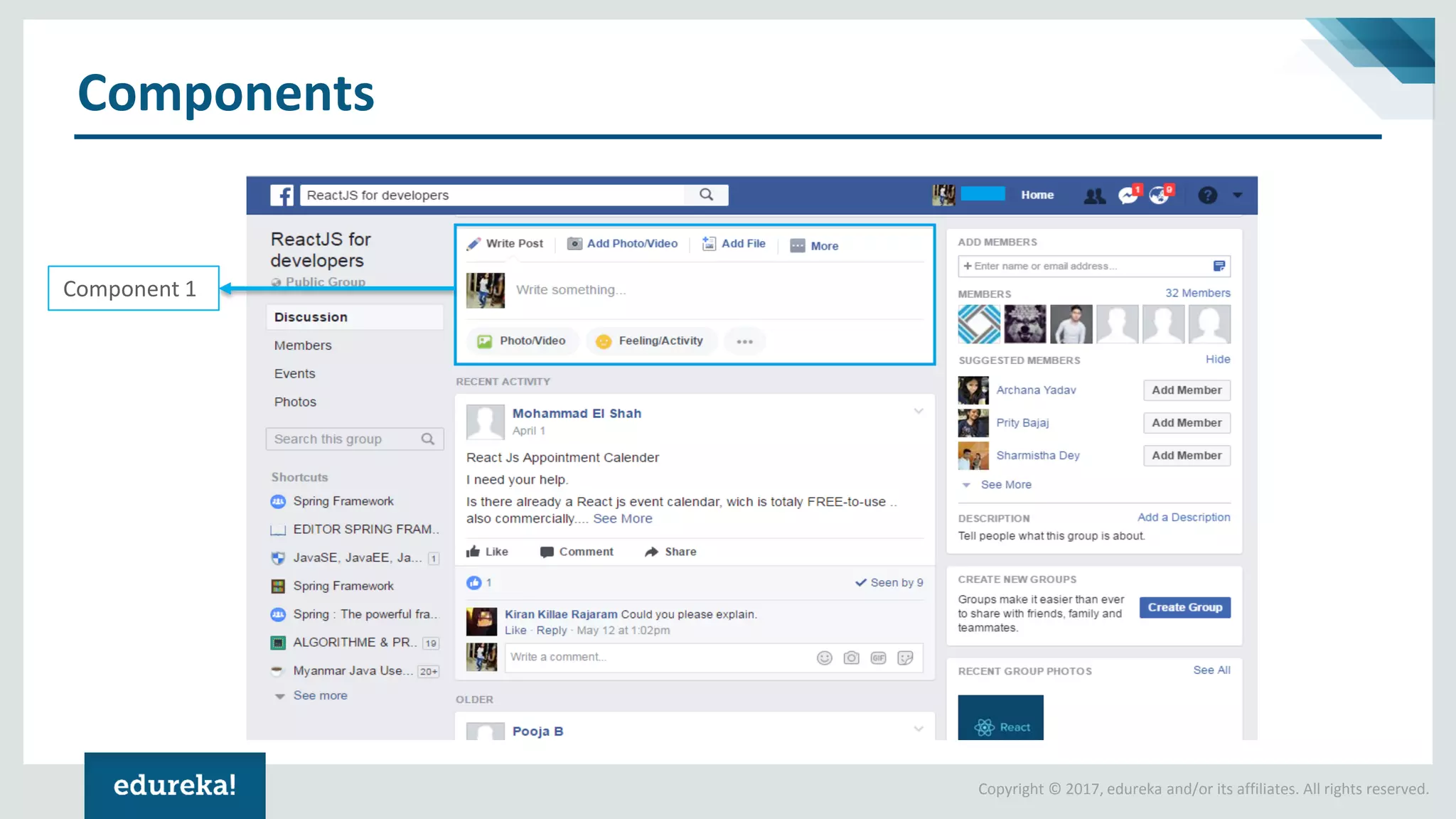The width and height of the screenshot is (1456, 819).
Task: Open Like link on Kiran's comment
Action: 515,631
